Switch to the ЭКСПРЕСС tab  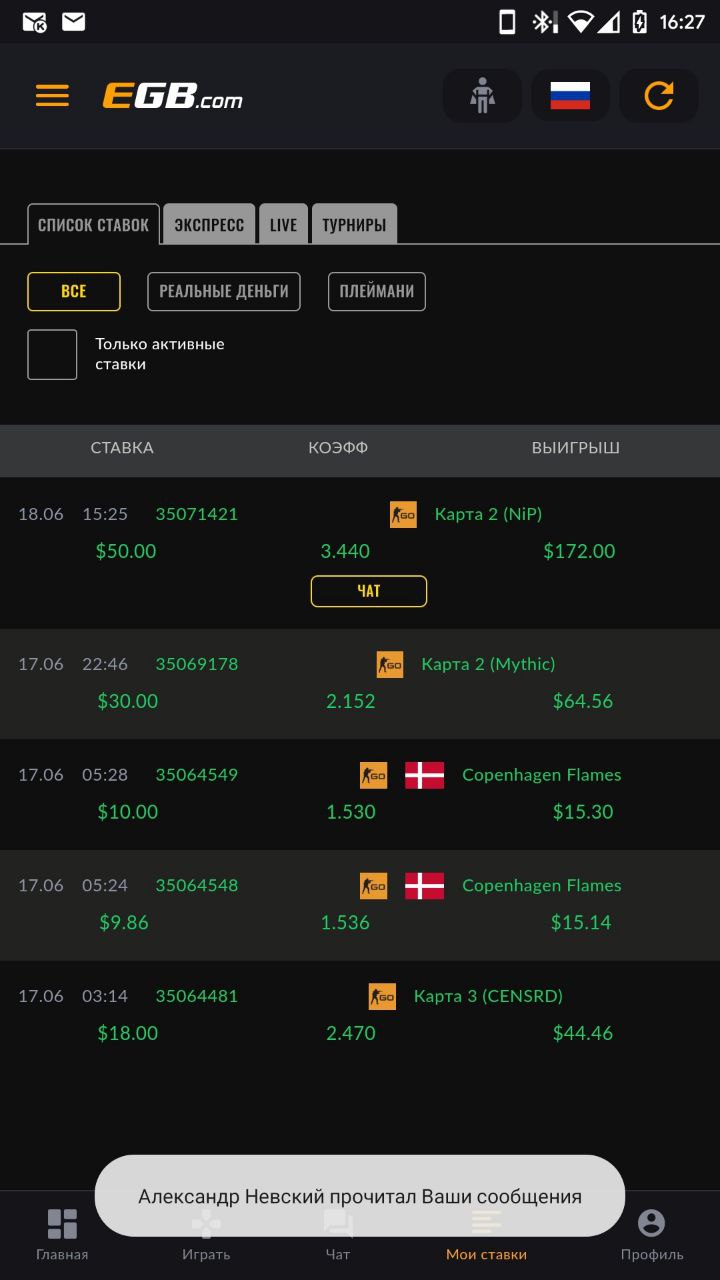tap(209, 224)
